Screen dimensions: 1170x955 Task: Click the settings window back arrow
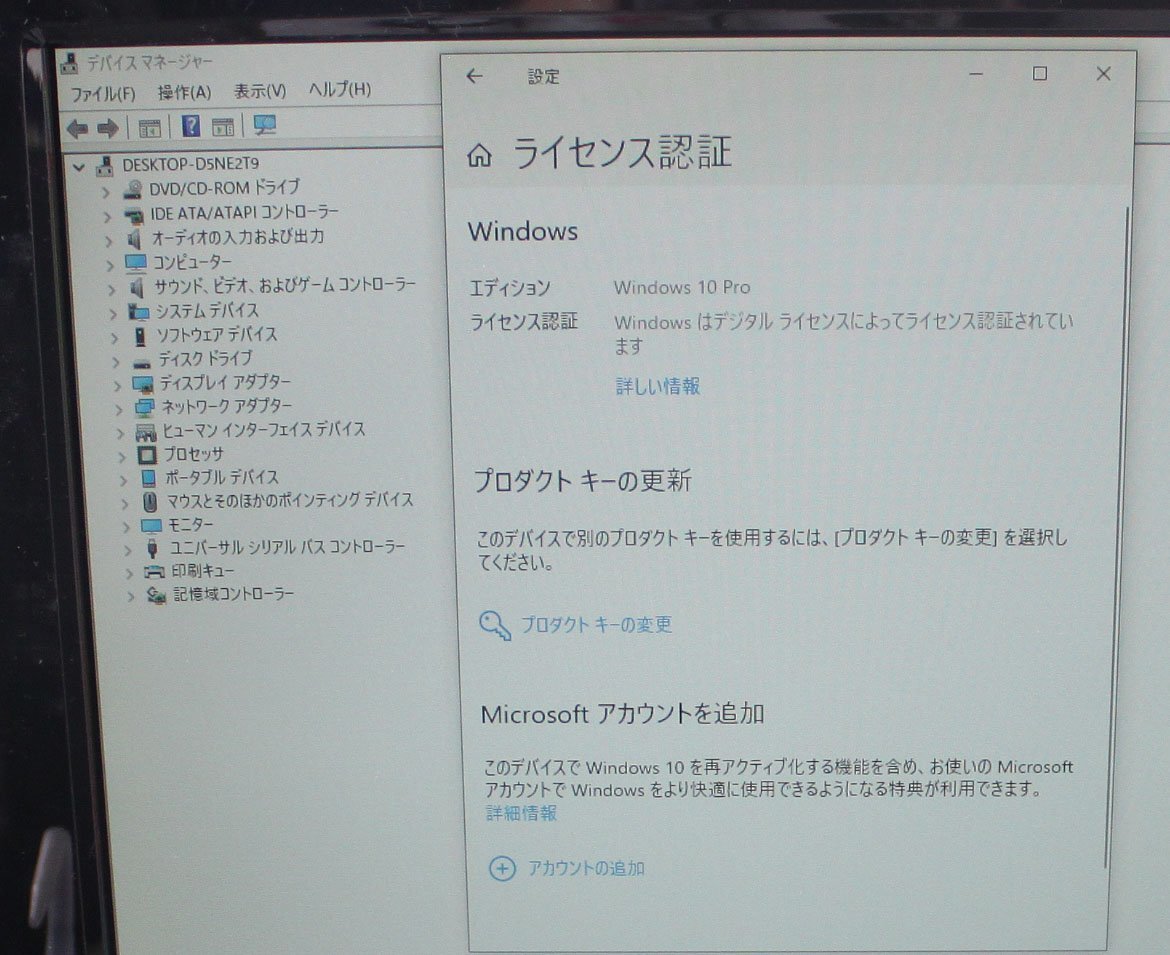(475, 75)
